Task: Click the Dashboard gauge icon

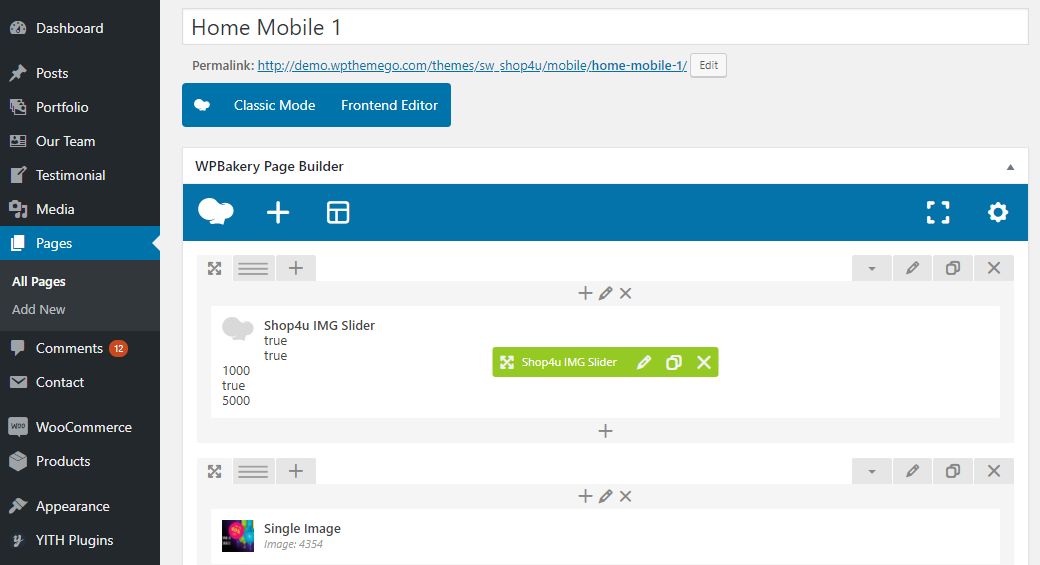Action: point(18,28)
